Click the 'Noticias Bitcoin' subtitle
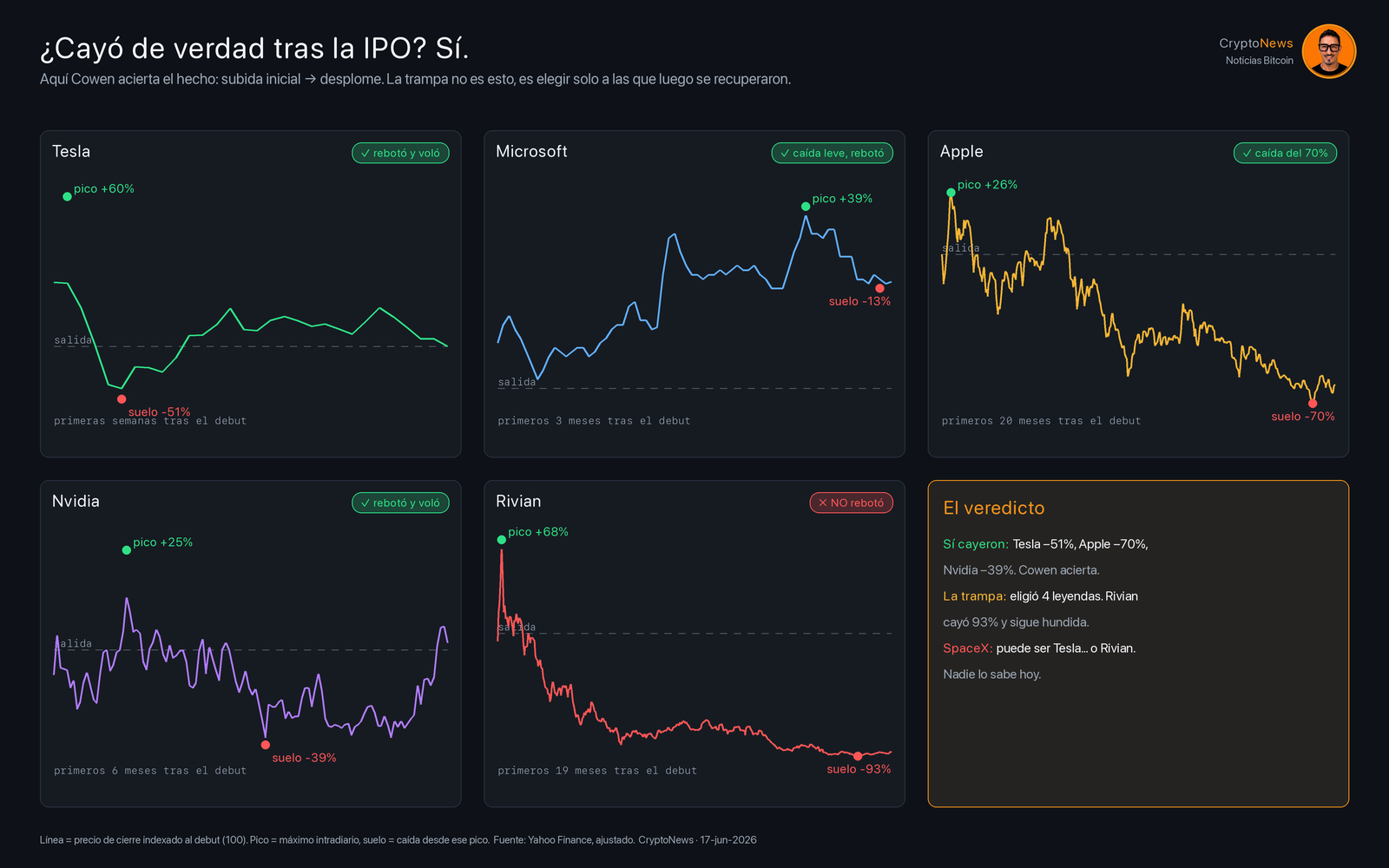The image size is (1389, 868). [x=1259, y=61]
